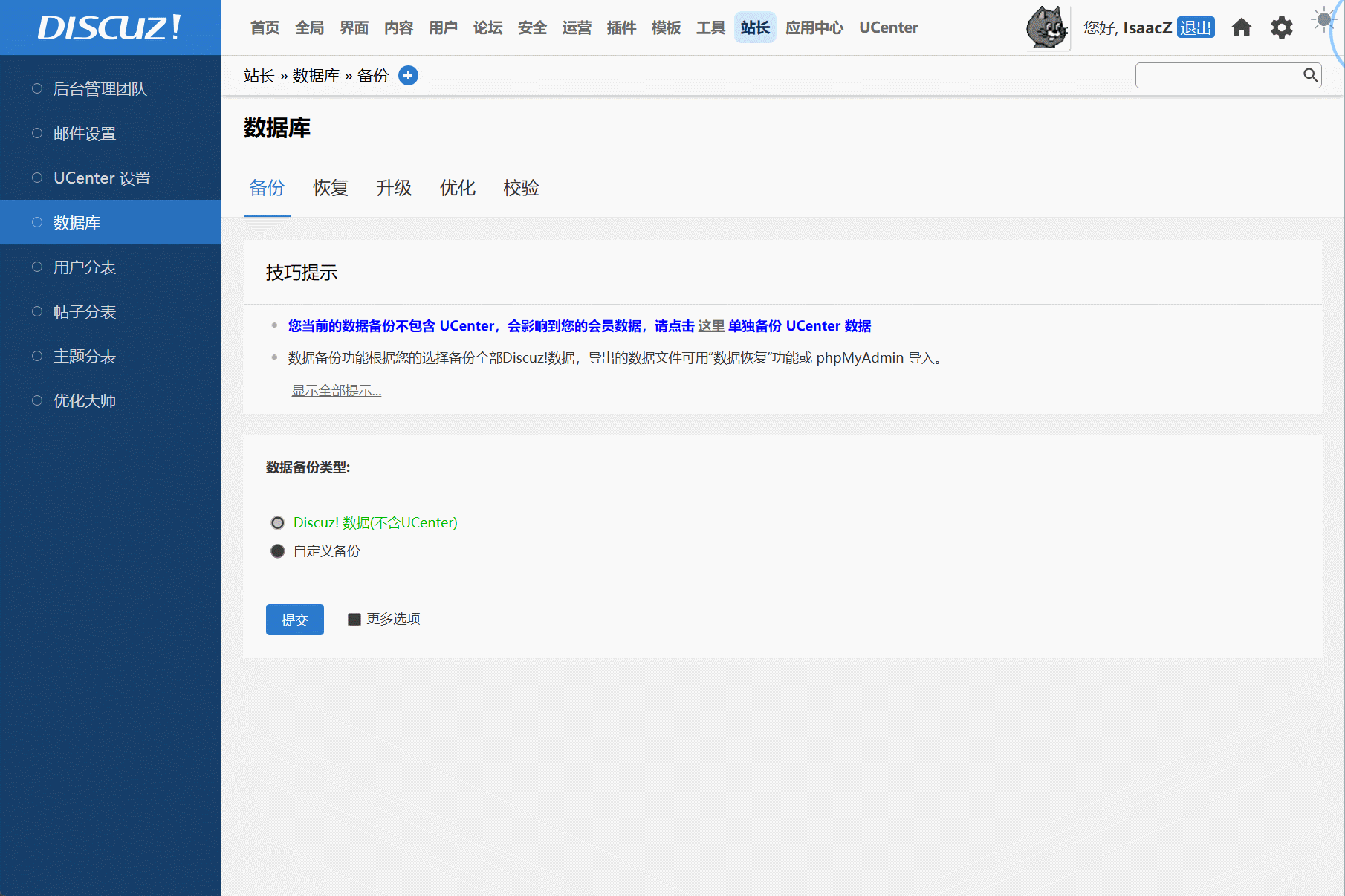Click the DISCUZ! logo
This screenshot has height=896, width=1345.
point(110,27)
